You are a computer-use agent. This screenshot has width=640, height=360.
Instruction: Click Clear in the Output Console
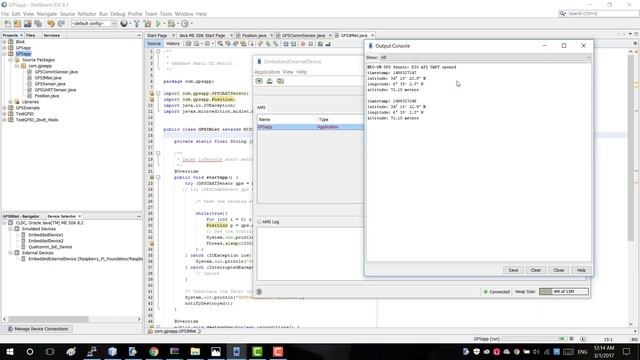(536, 270)
